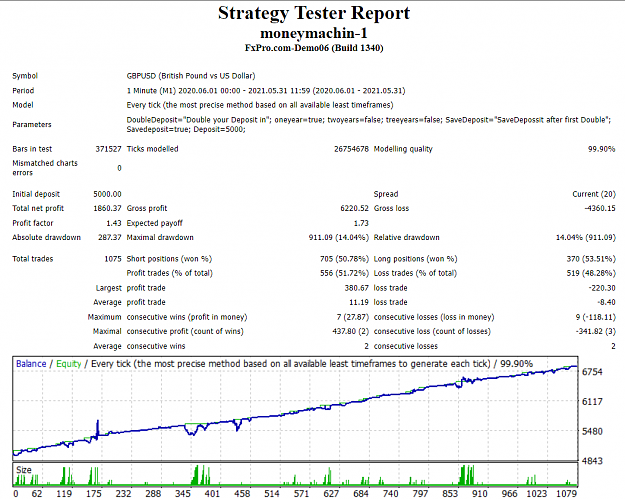Select largest profit trade value '380.67'
Screen dimensions: 625x499
pos(357,288)
